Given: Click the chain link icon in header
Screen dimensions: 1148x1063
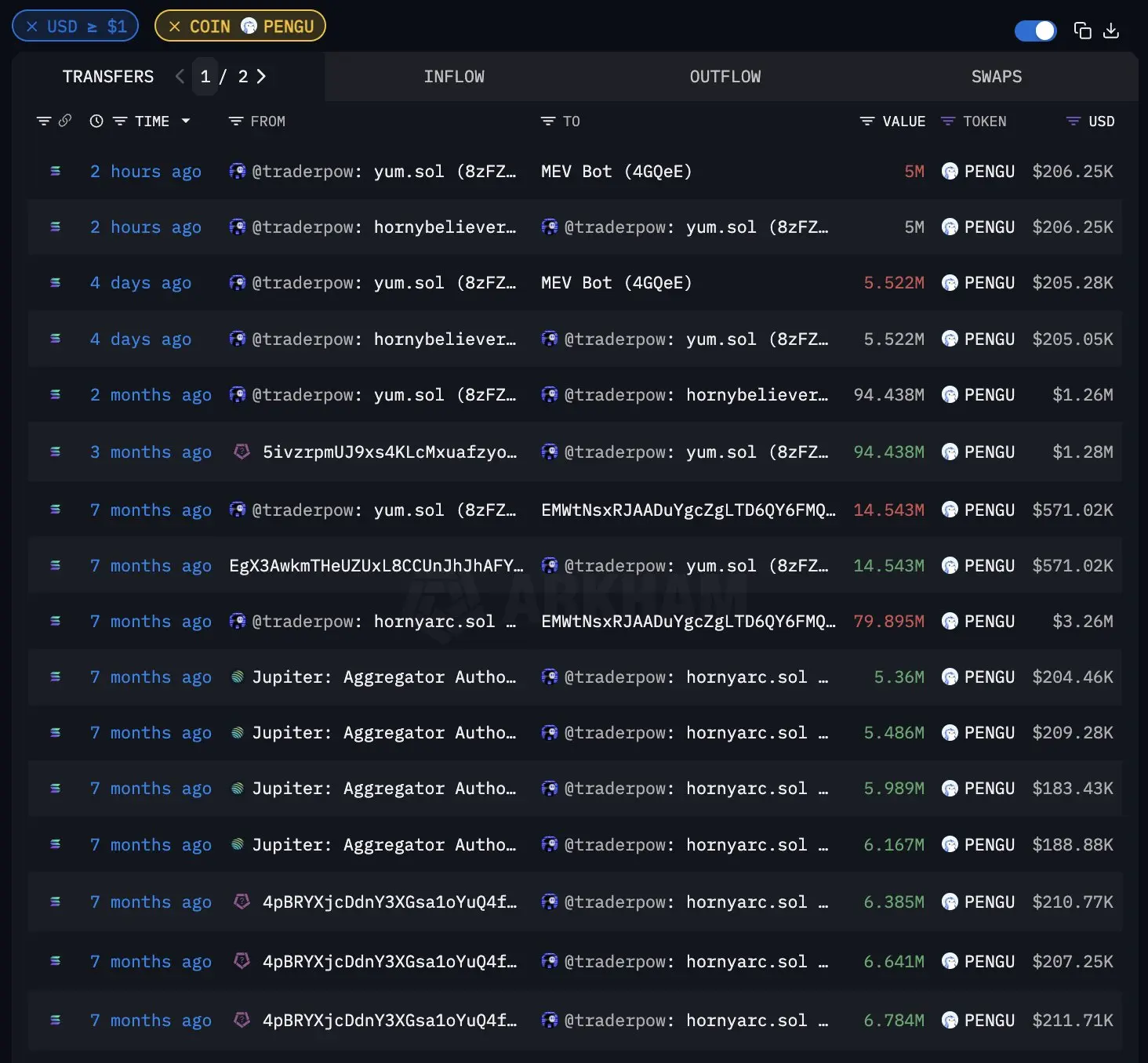Looking at the screenshot, I should [x=65, y=121].
